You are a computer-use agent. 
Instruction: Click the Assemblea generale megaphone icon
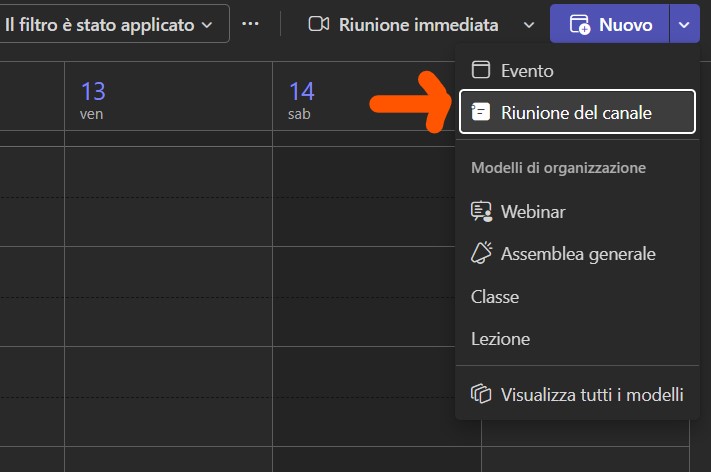coord(481,254)
